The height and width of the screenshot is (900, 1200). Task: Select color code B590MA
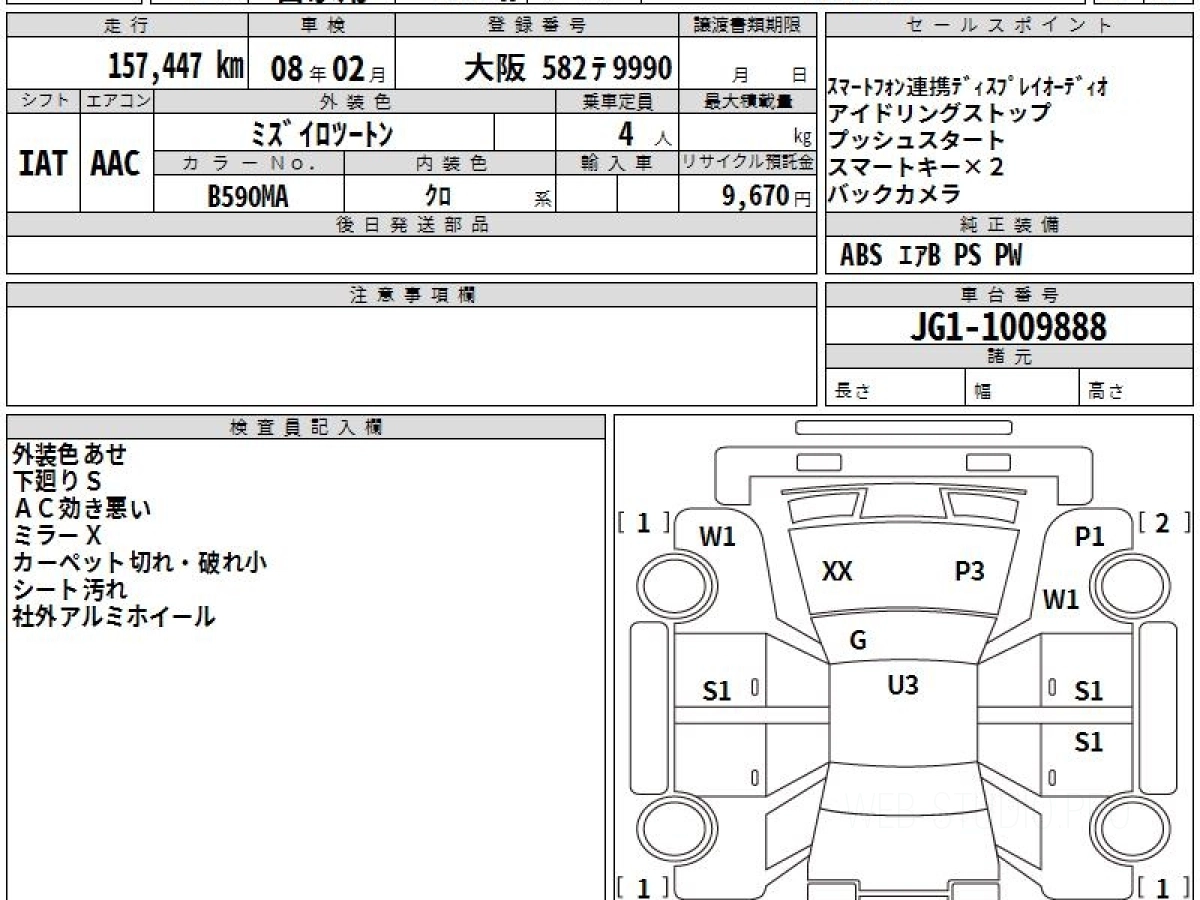pos(248,196)
